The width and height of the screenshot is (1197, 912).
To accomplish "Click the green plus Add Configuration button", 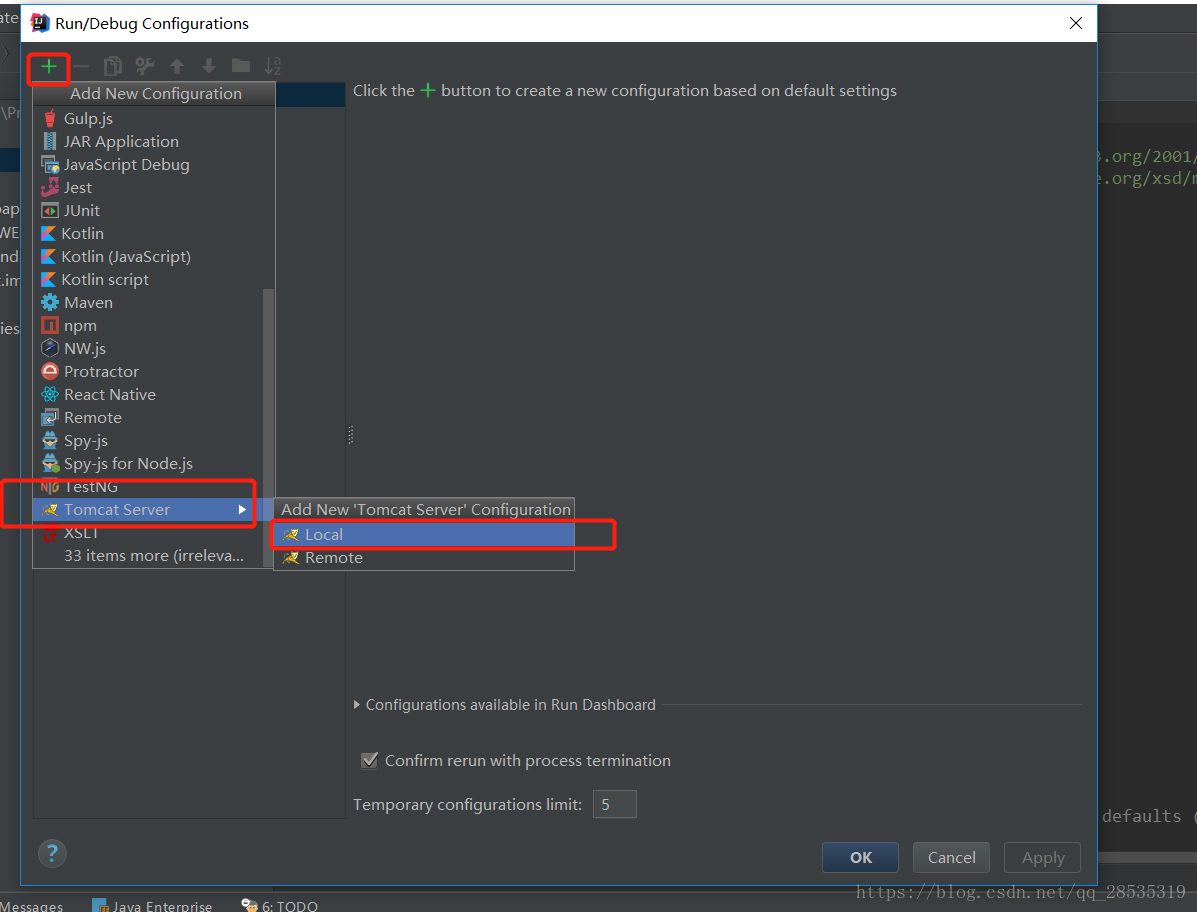I will tap(49, 66).
